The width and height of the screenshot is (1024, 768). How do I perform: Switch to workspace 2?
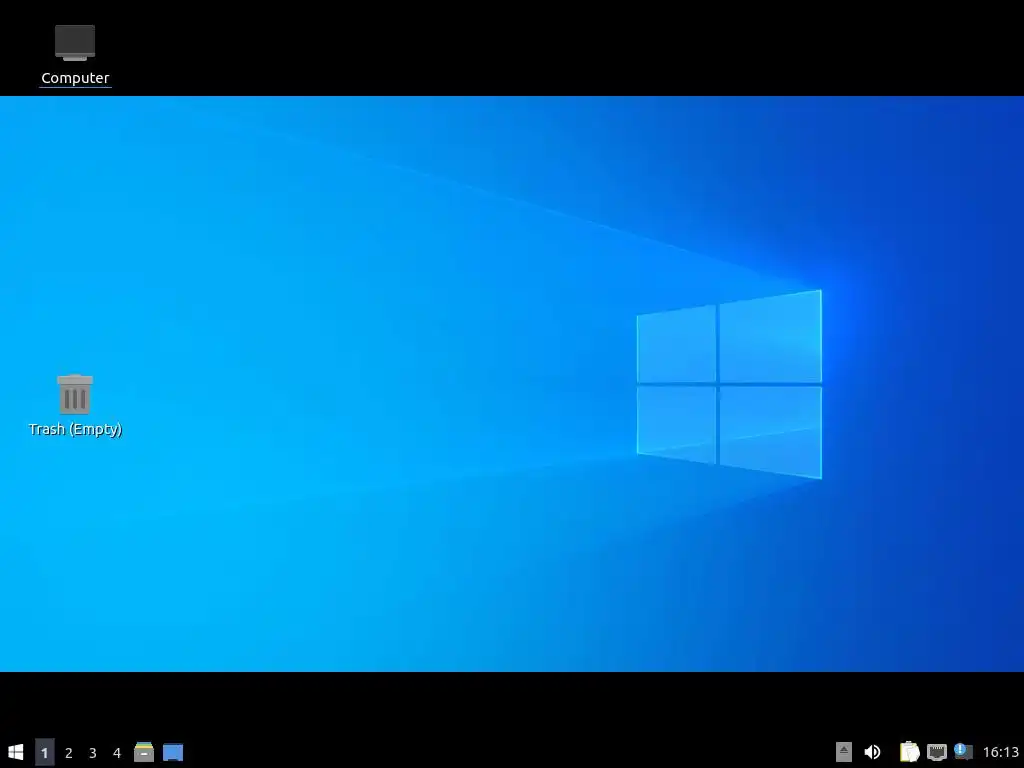69,752
